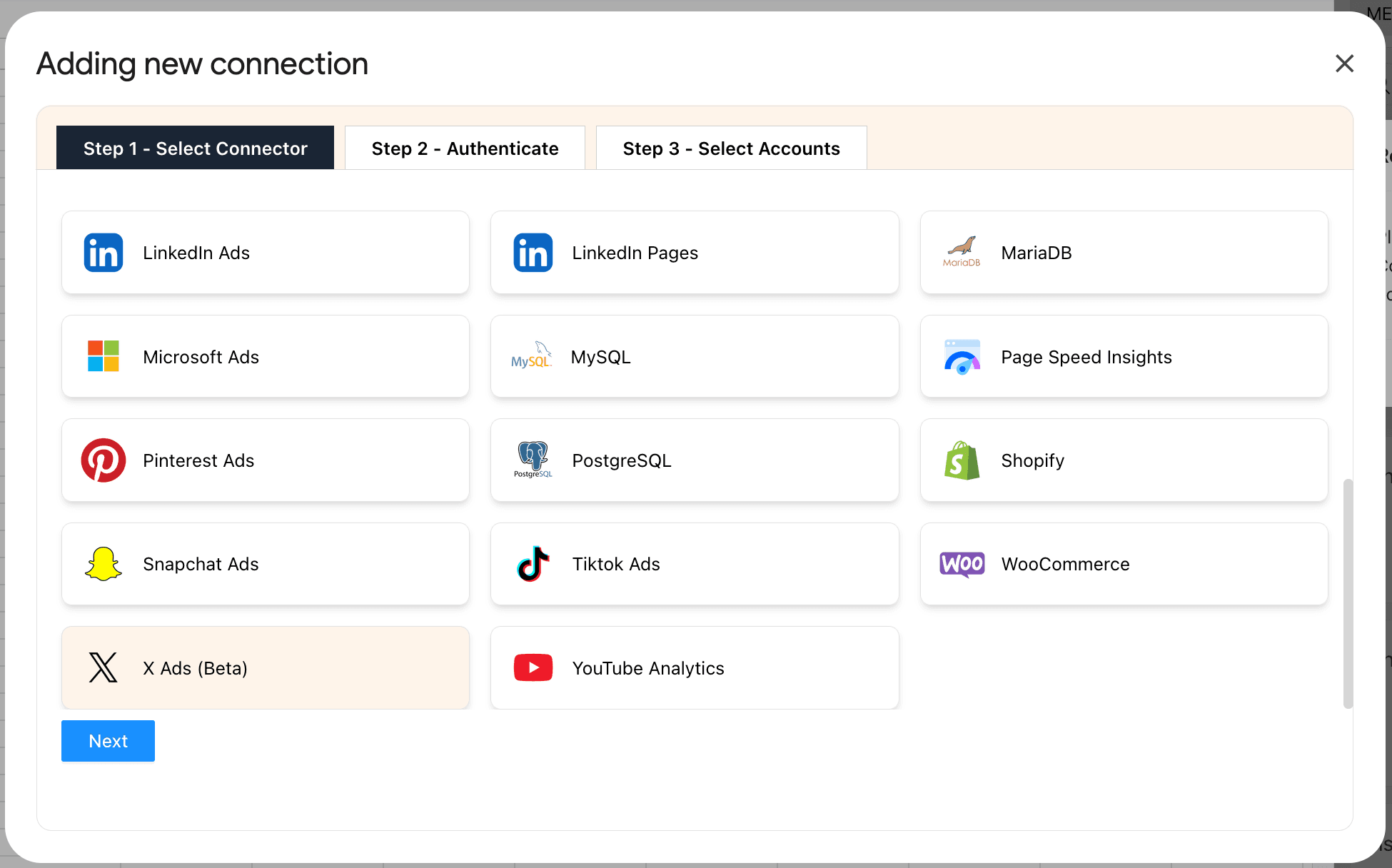Image resolution: width=1392 pixels, height=868 pixels.
Task: Choose the MariaDB connector card
Action: click(1124, 253)
